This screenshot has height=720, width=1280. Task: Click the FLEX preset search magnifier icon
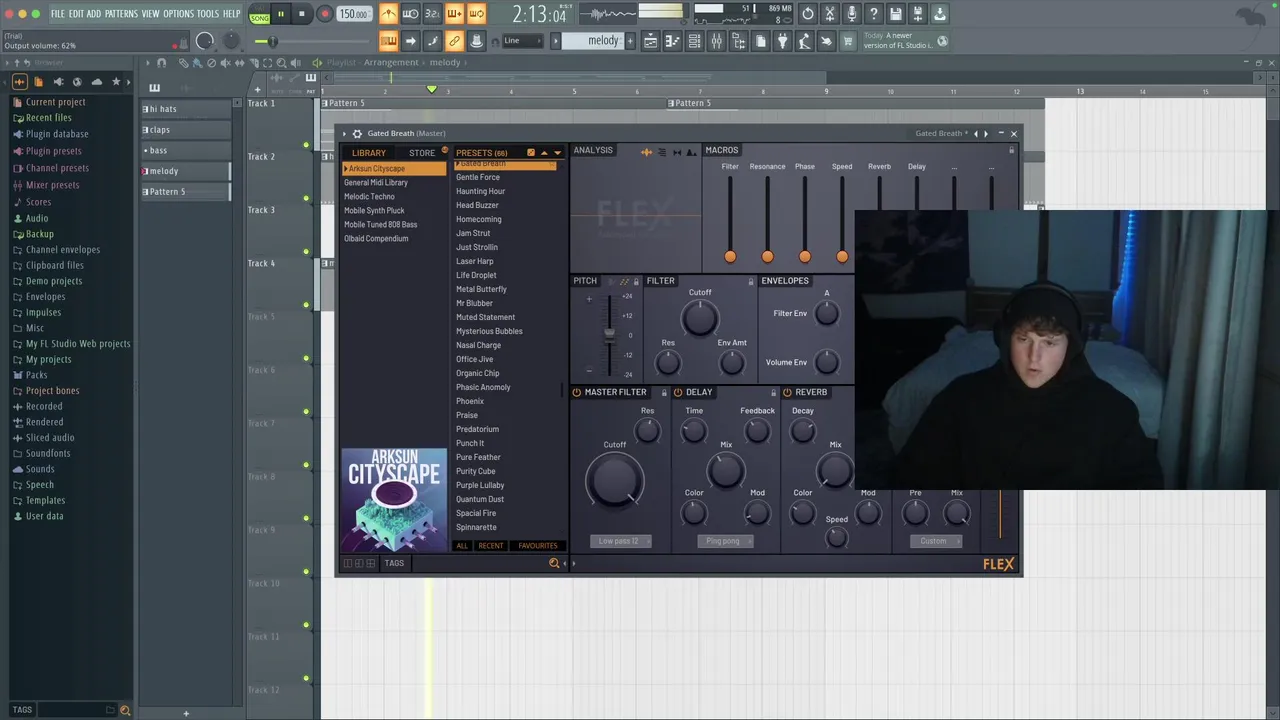point(554,563)
